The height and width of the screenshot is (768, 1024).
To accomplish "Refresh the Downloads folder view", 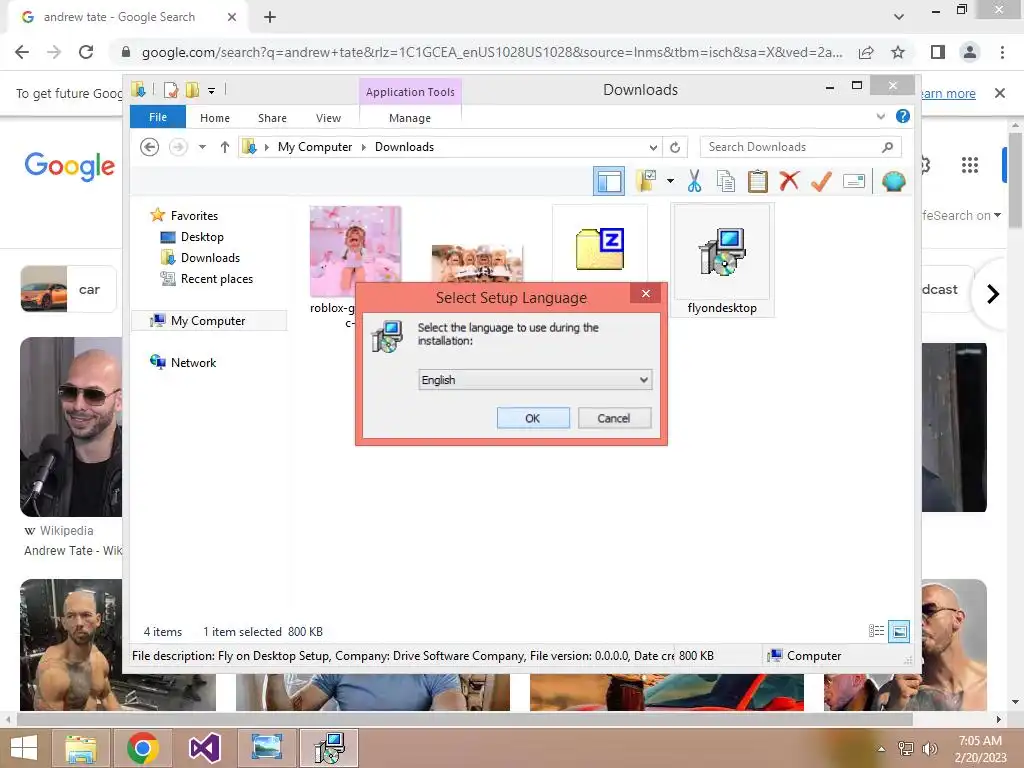I will point(675,148).
